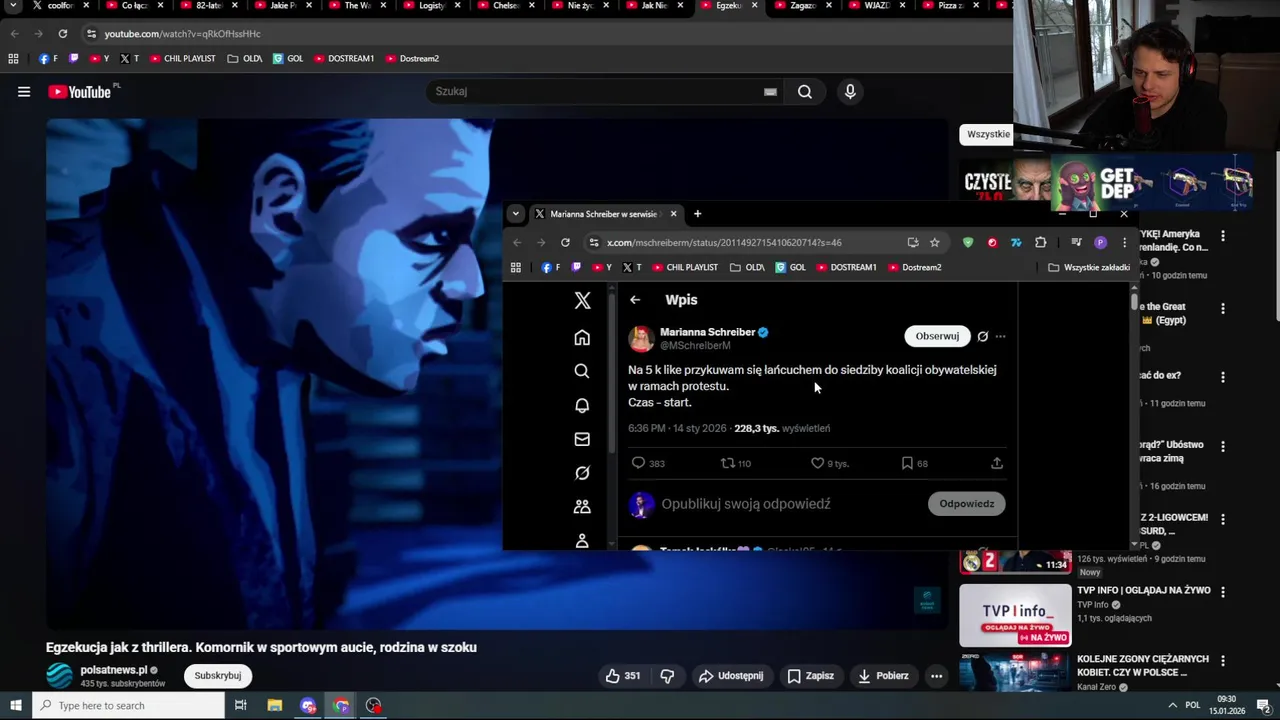
Task: Bookmark the tweet via the 68 bookmark icon
Action: (907, 463)
